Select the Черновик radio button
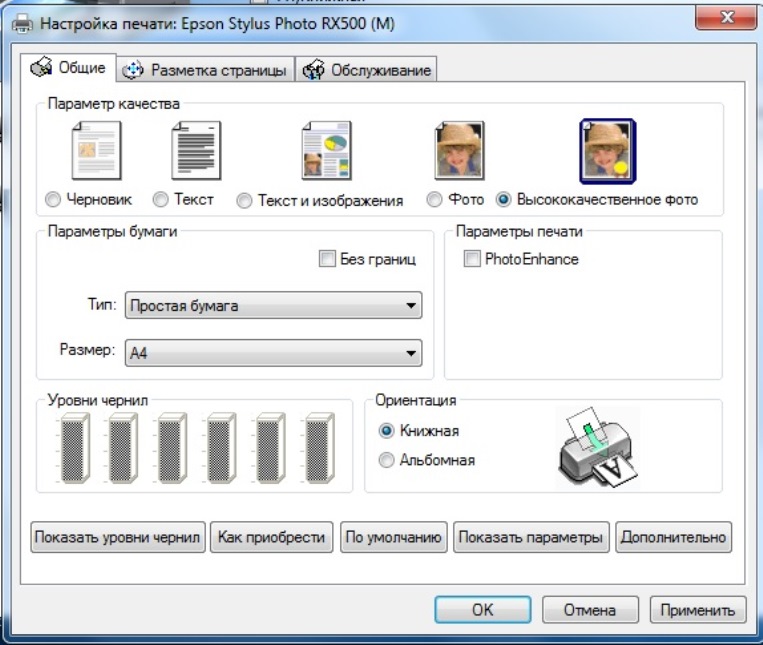763x645 pixels. click(x=53, y=199)
